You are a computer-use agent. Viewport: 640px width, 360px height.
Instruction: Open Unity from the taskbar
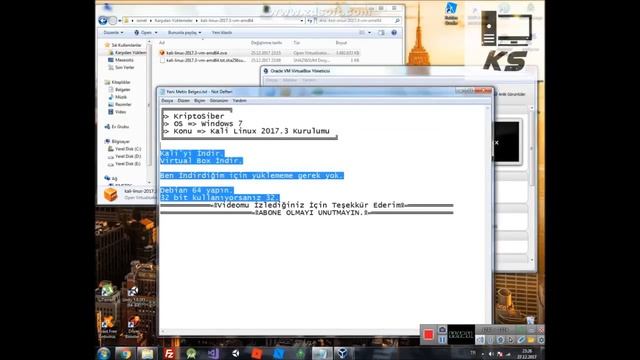click(236, 353)
